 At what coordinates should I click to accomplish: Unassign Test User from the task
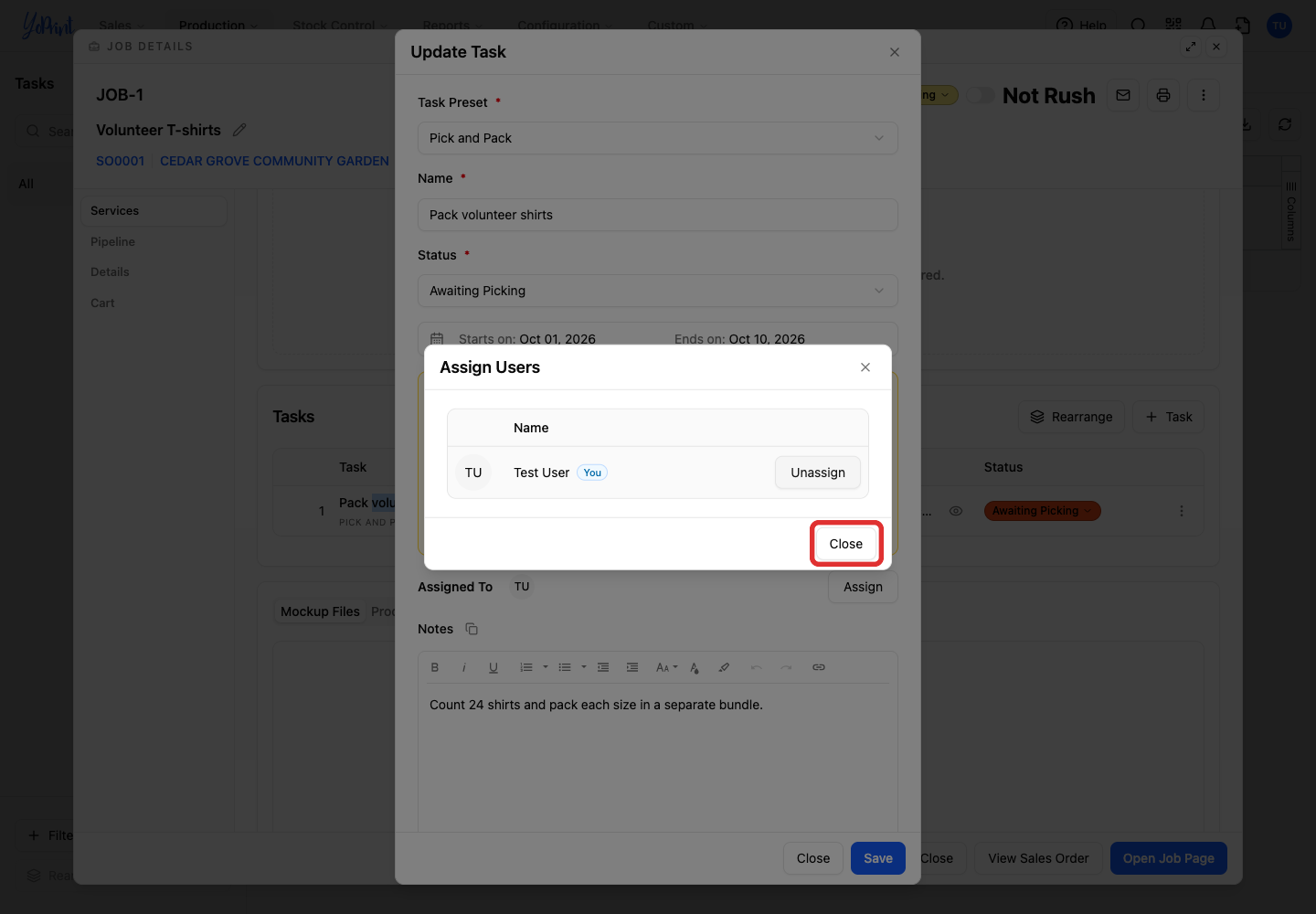point(818,473)
